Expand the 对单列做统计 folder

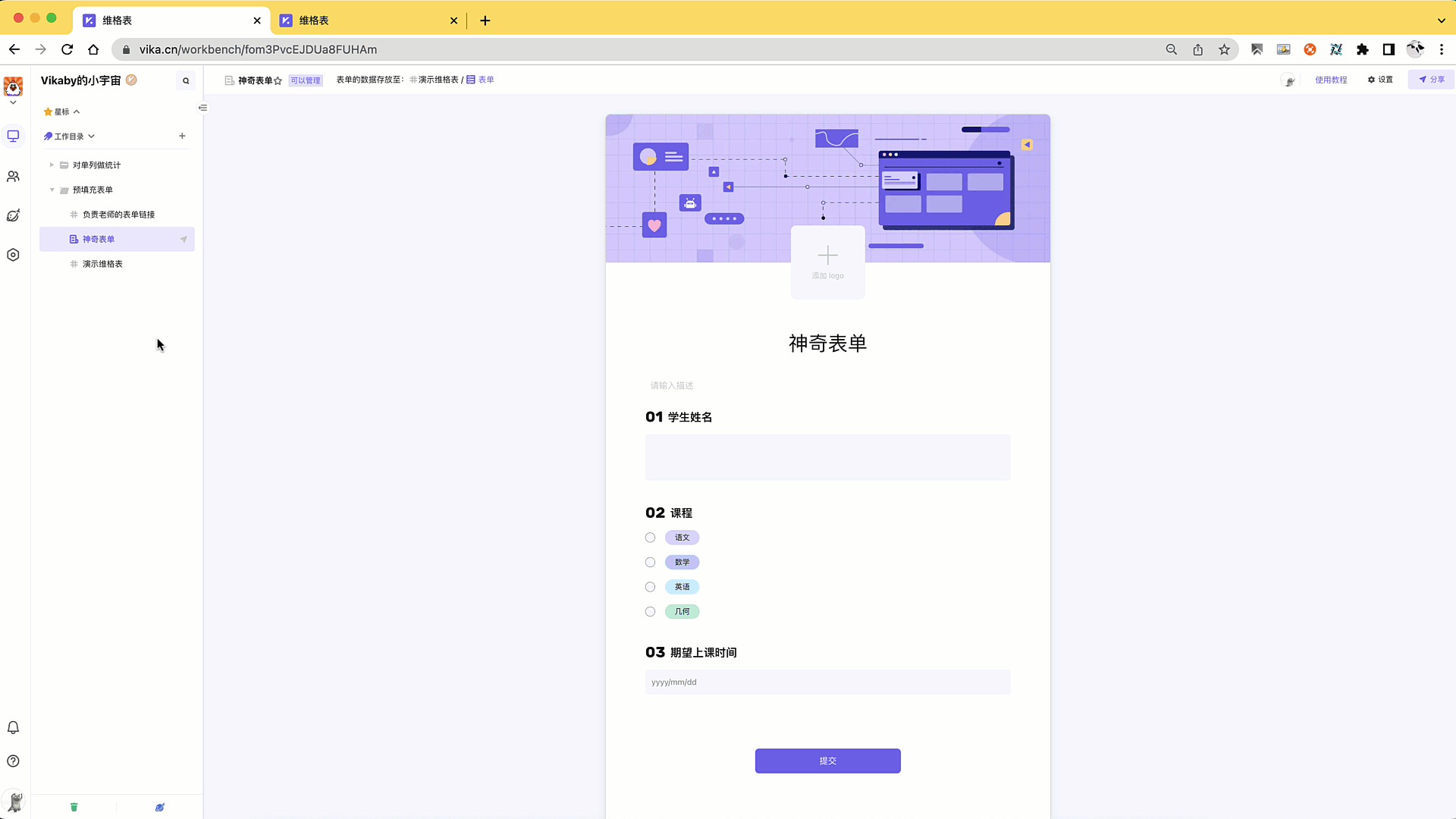[x=52, y=165]
